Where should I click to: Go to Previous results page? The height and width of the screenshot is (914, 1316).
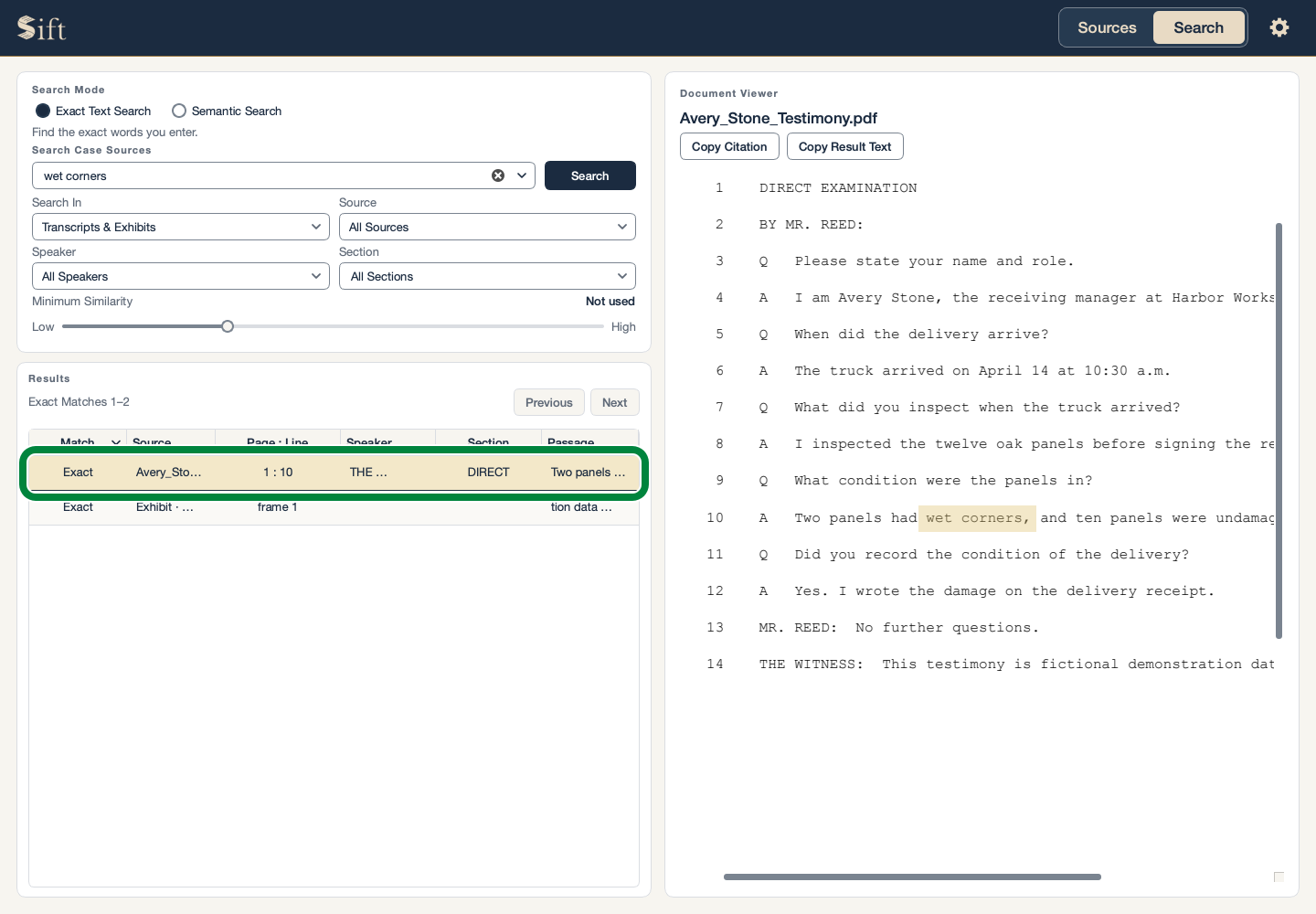click(548, 402)
